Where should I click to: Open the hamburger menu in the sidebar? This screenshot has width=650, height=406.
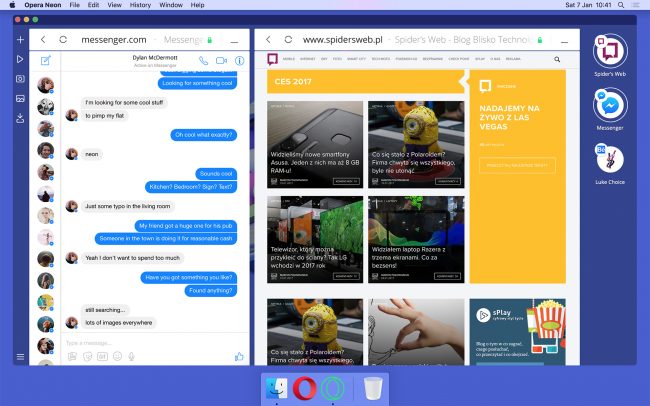[20, 357]
